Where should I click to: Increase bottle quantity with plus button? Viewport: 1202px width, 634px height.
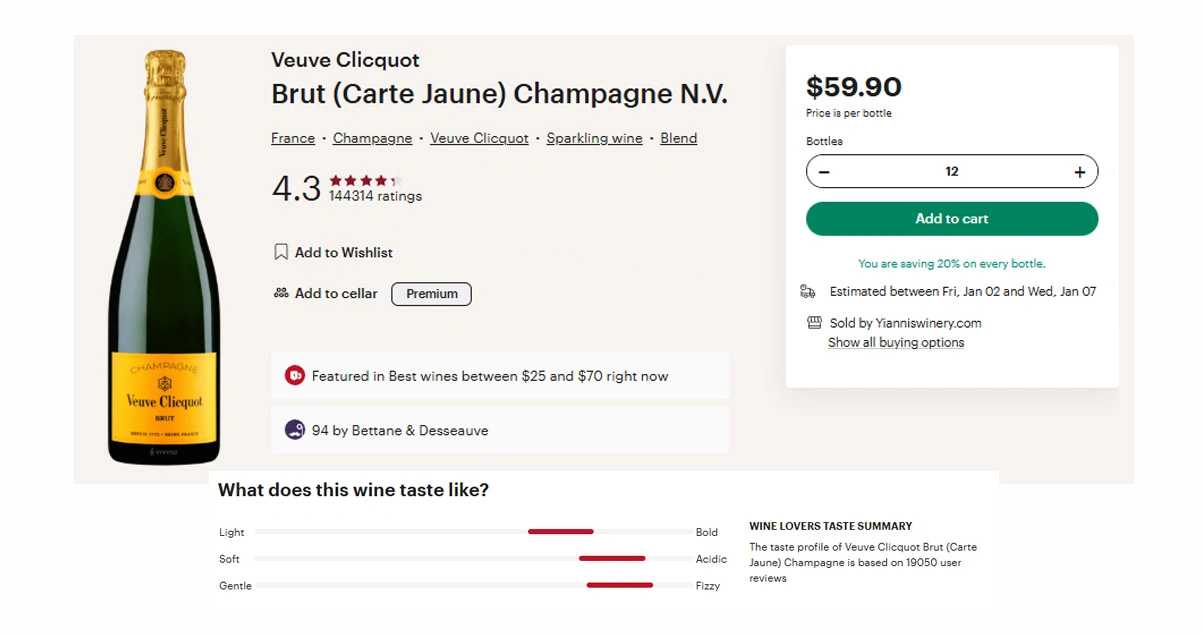tap(1080, 172)
